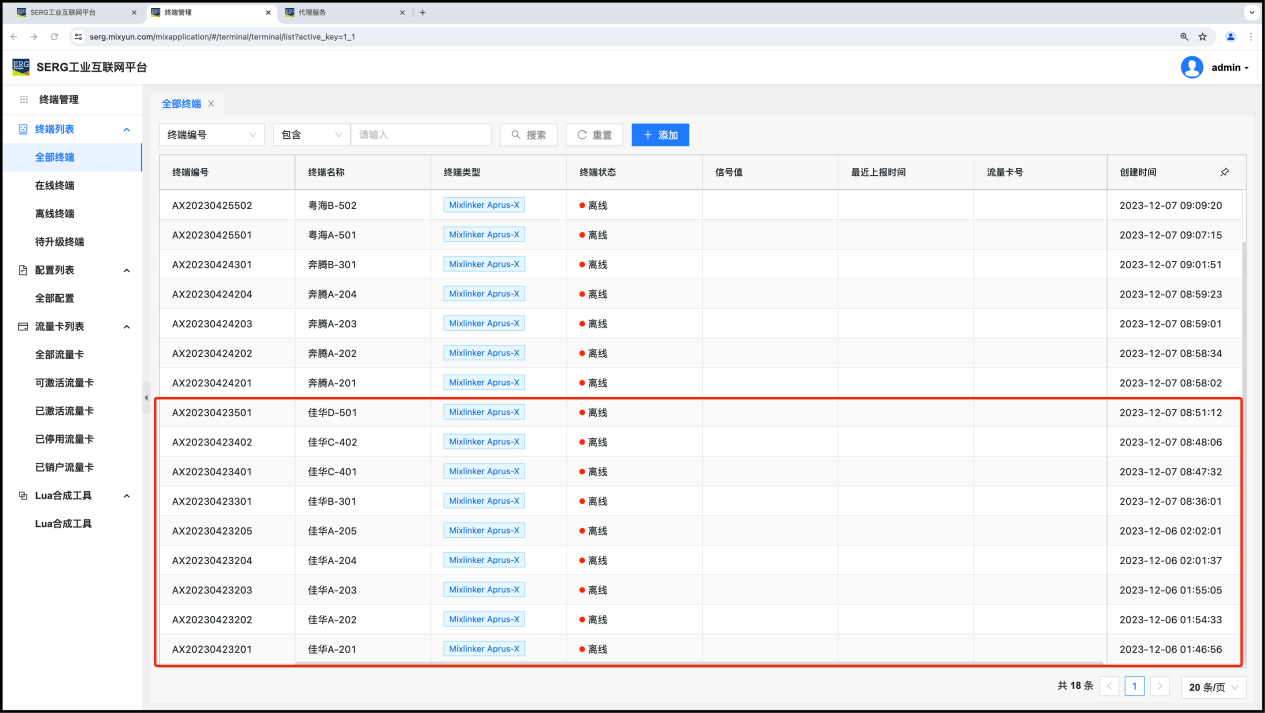Click the grid icon beside 终端管理
This screenshot has height=713, width=1265.
[24, 100]
